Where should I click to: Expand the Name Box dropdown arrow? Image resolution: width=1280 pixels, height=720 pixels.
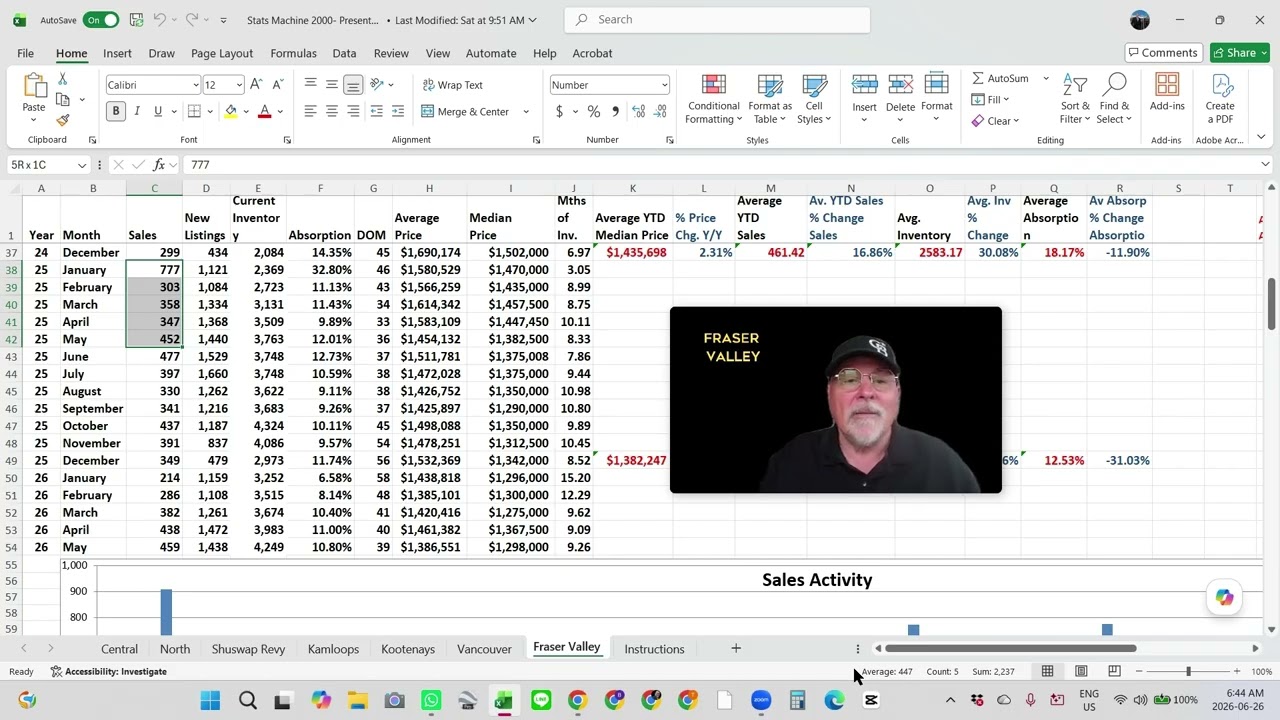point(81,165)
